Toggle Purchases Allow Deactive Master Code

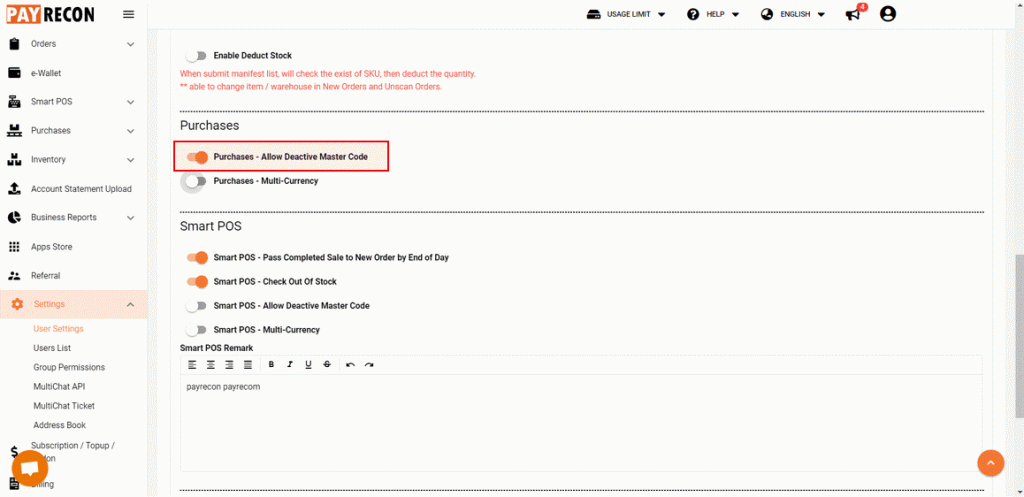coord(197,157)
